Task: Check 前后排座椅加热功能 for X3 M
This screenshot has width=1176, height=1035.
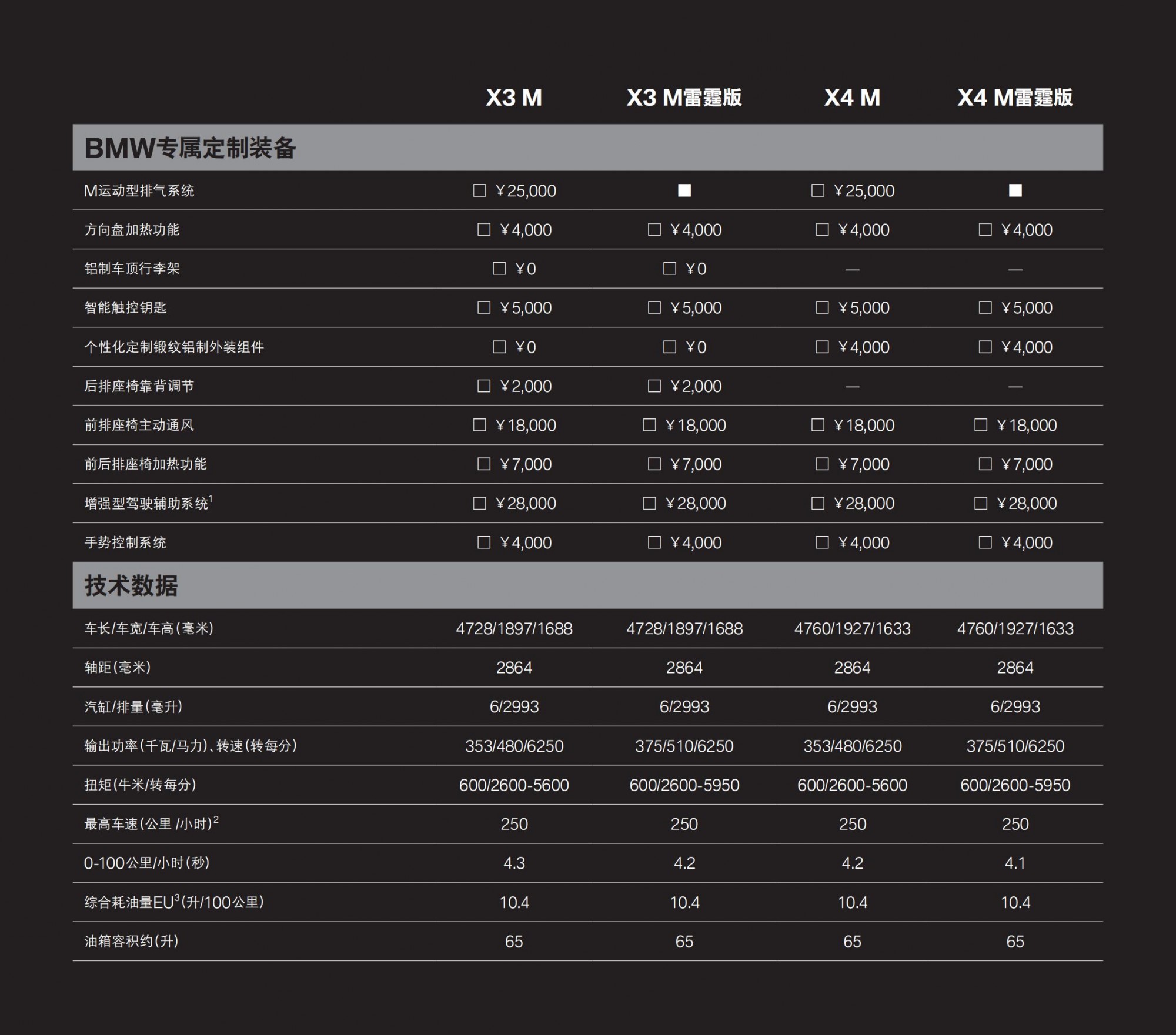Action: click(483, 464)
